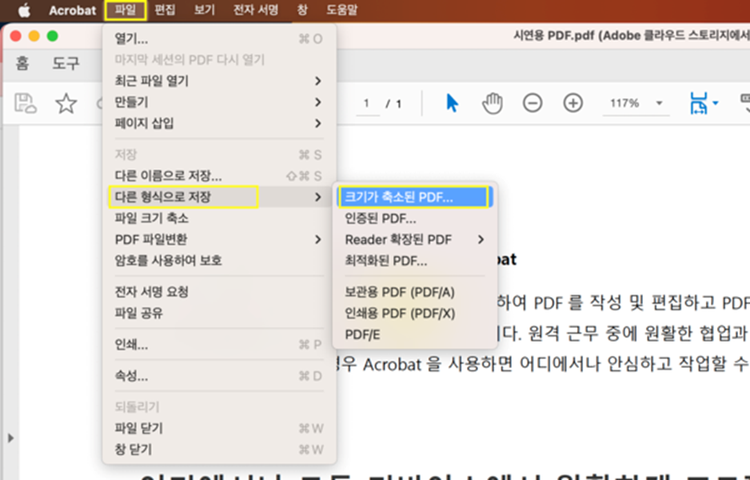The height and width of the screenshot is (480, 750).
Task: Select 인증된 PDF...
Action: [x=414, y=218]
